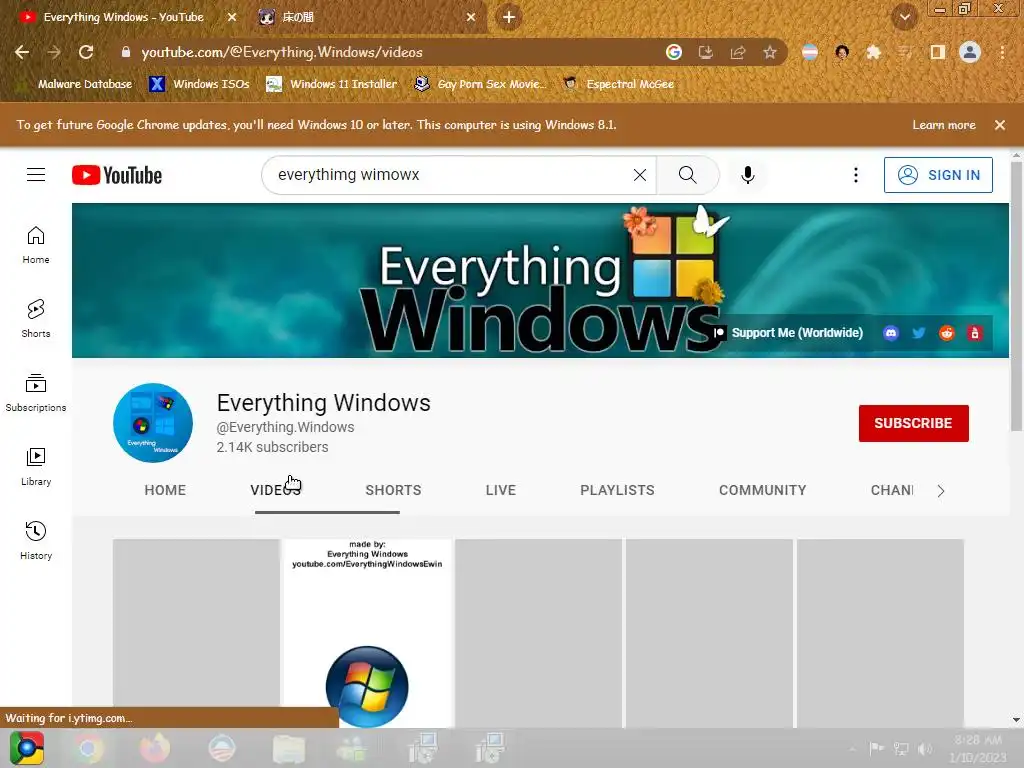The width and height of the screenshot is (1024, 768).
Task: Click the address bar URL
Action: 282,52
